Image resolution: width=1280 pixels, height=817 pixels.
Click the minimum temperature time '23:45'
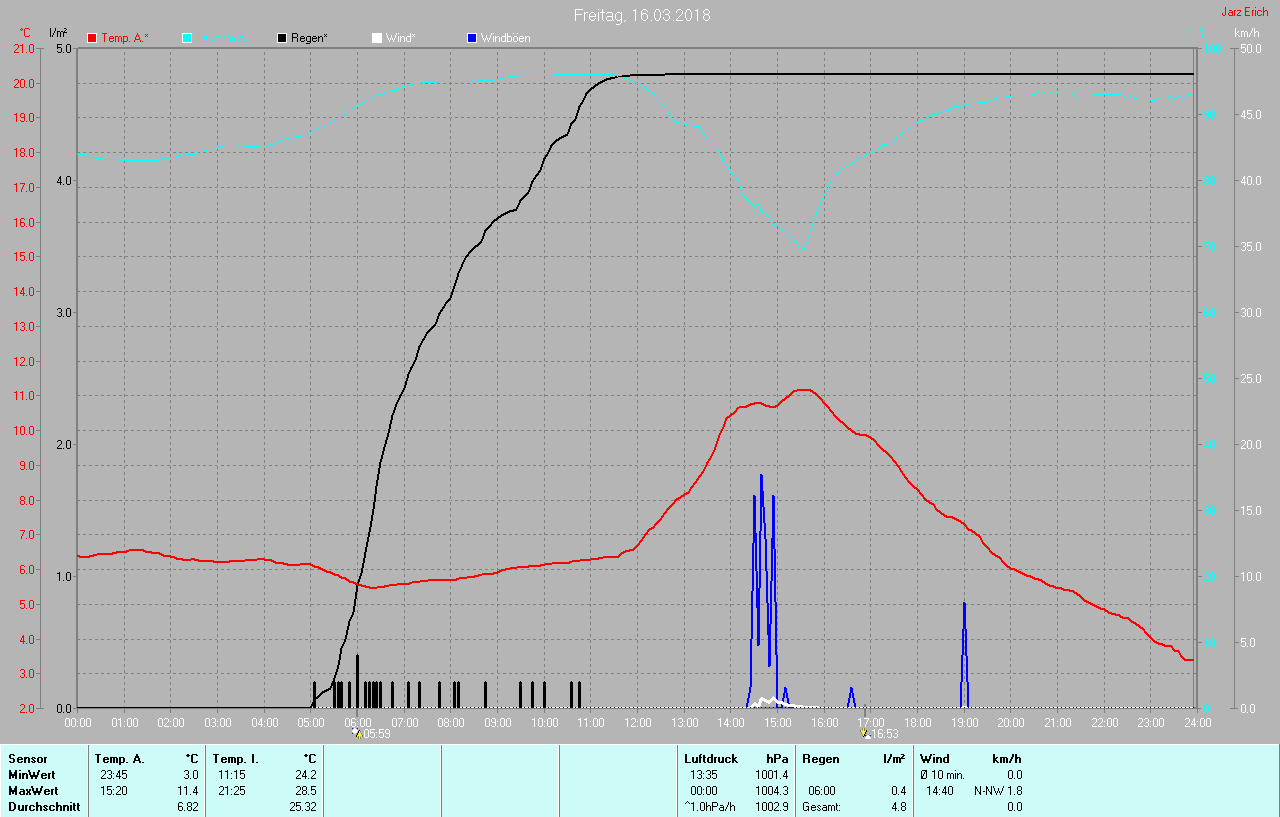click(113, 775)
